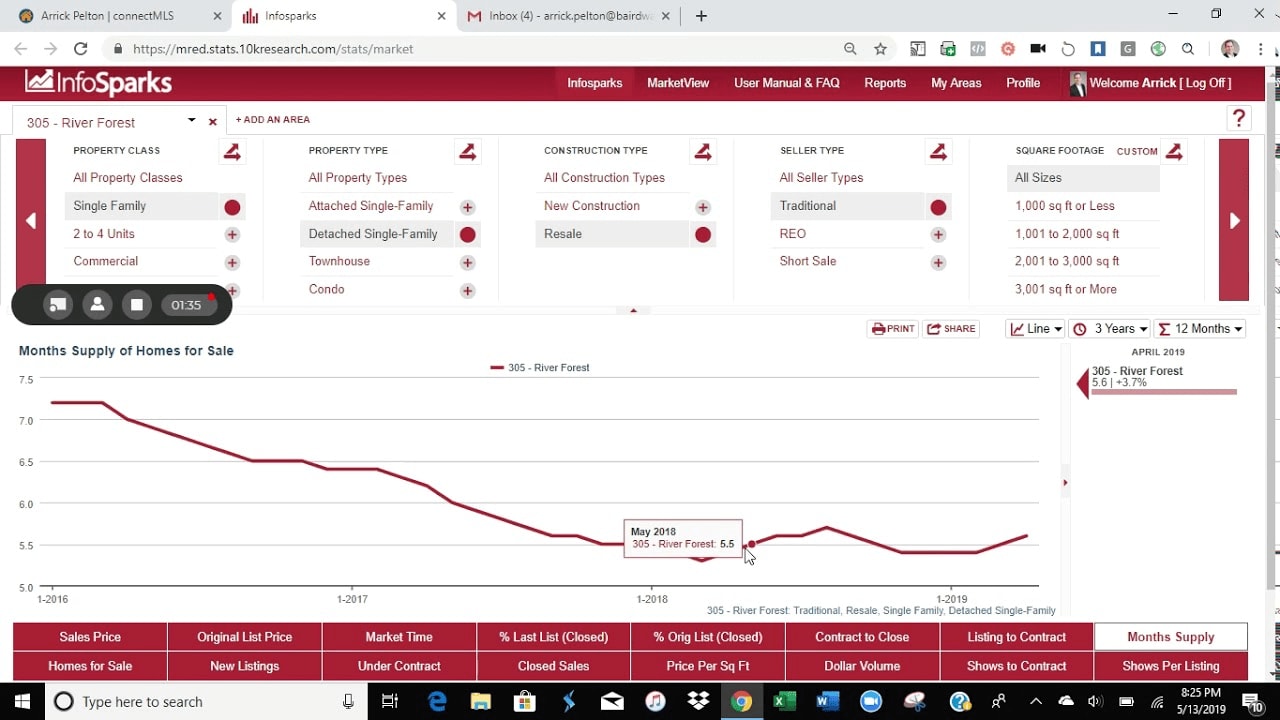This screenshot has height=720, width=1280.
Task: Click the 305 - River Forest summary arrow
Action: (1082, 384)
